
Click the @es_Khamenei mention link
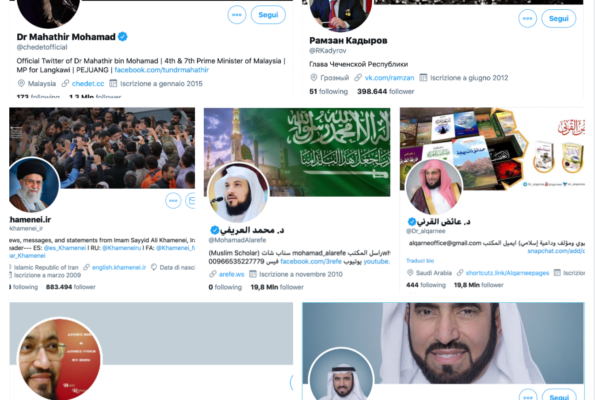pyautogui.click(x=65, y=248)
